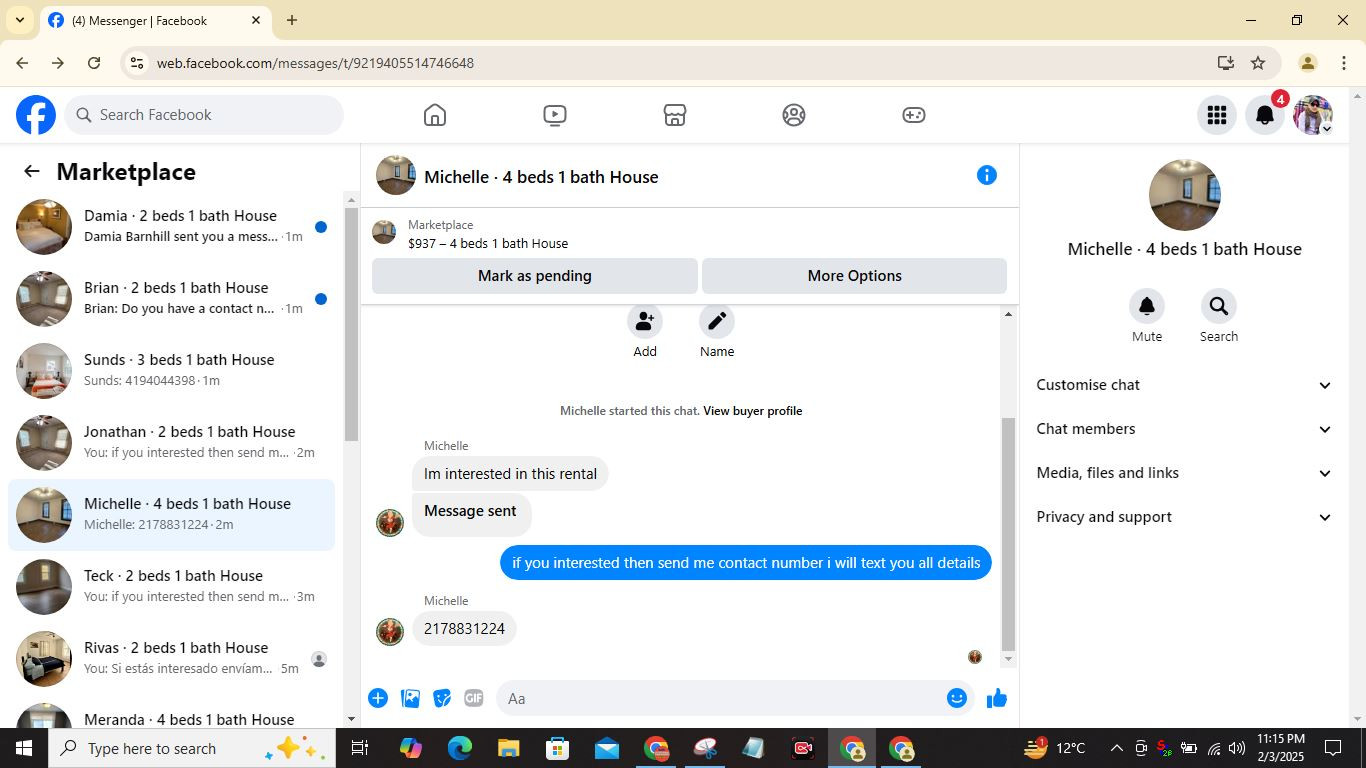This screenshot has height=768, width=1366.
Task: Click the Windows taskbar search box
Action: coord(192,748)
